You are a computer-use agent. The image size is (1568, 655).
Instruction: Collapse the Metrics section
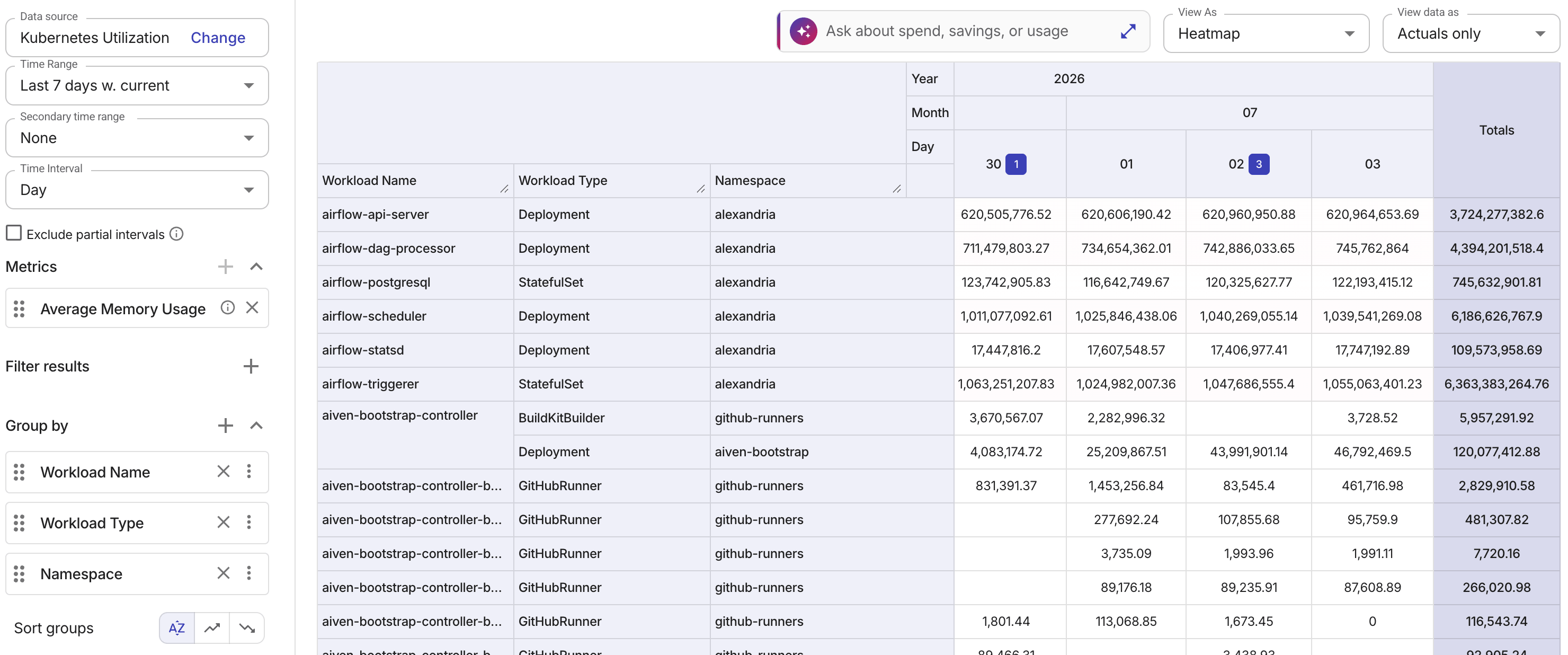click(x=256, y=267)
